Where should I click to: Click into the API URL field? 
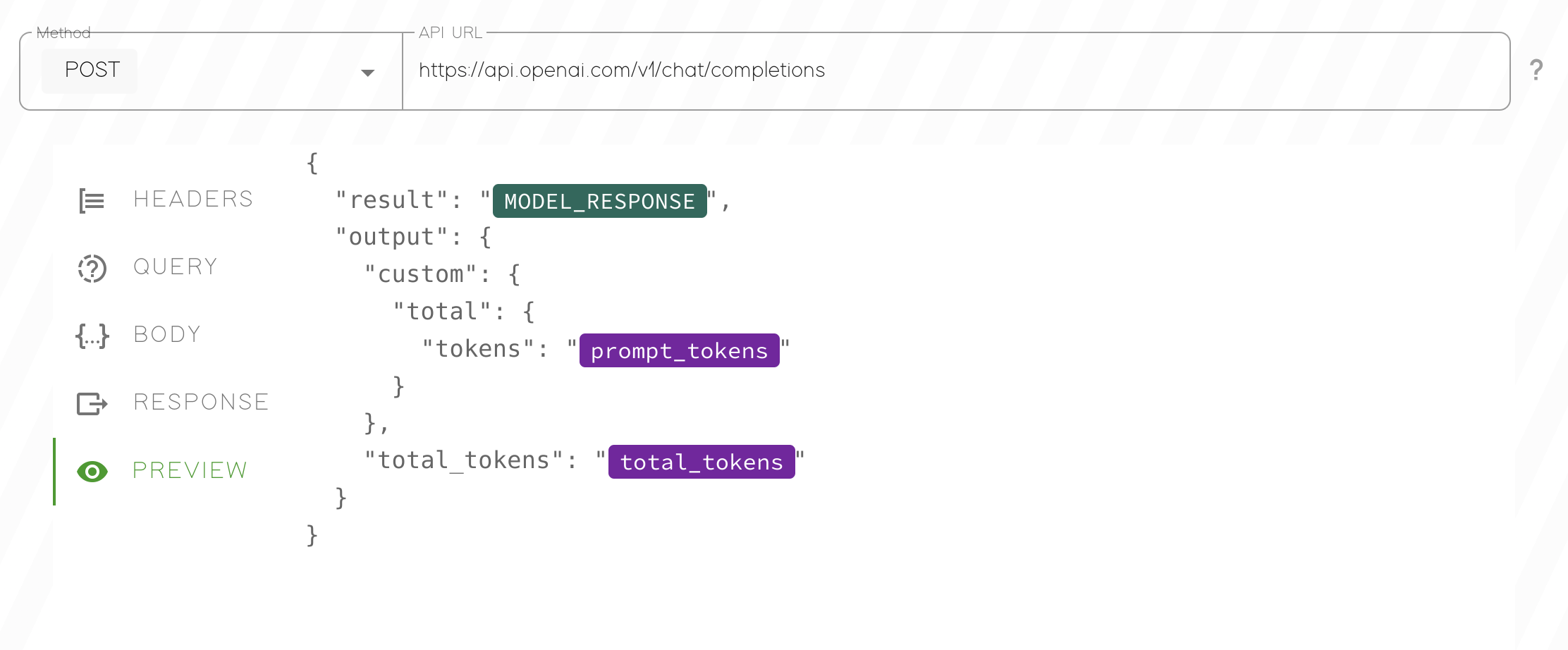(917, 70)
